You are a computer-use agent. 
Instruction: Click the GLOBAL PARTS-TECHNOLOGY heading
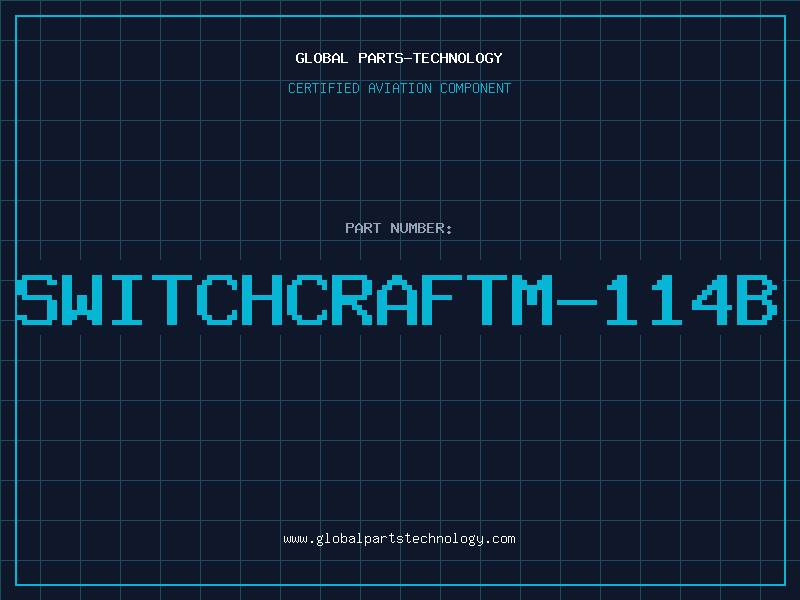[x=399, y=58]
